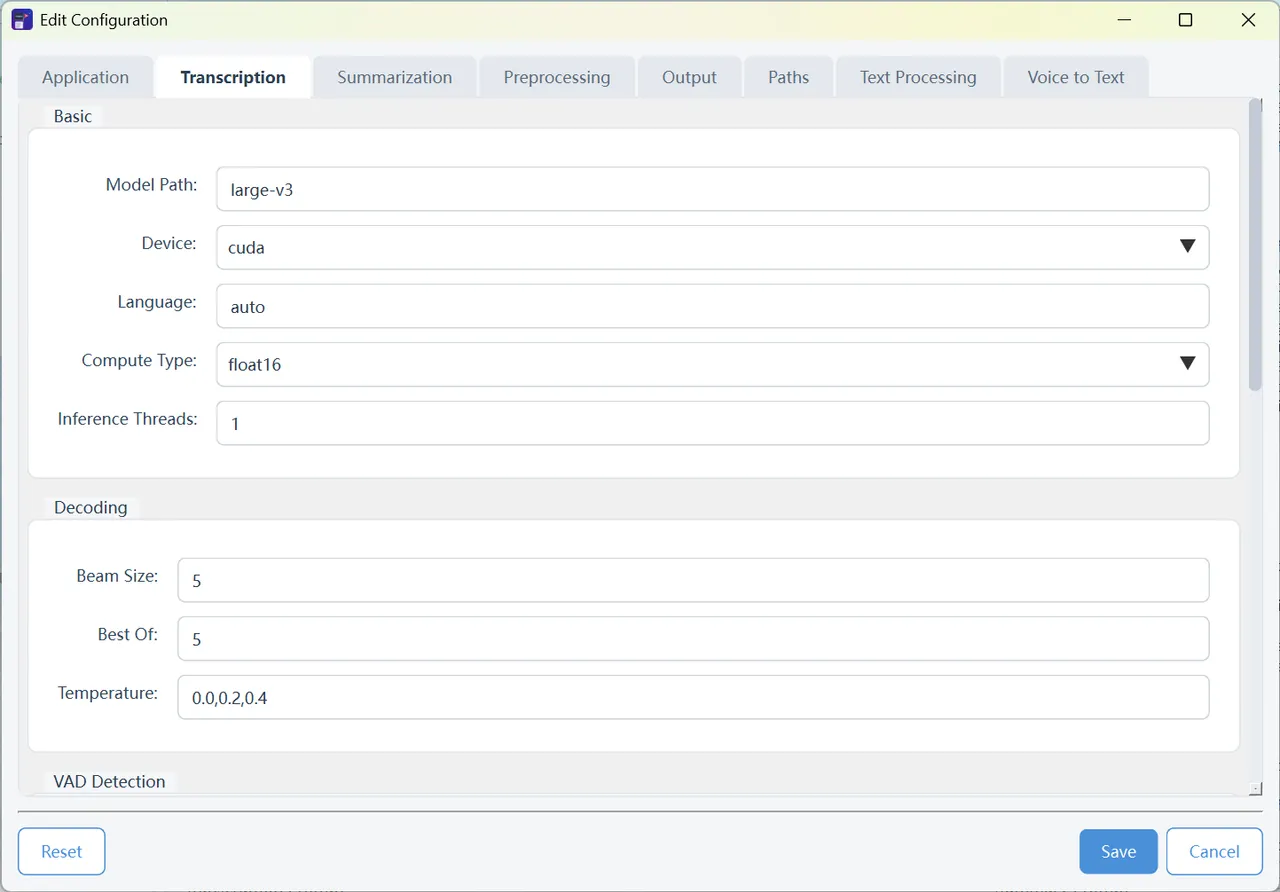
Task: Click the Inference Threads field
Action: 713,423
